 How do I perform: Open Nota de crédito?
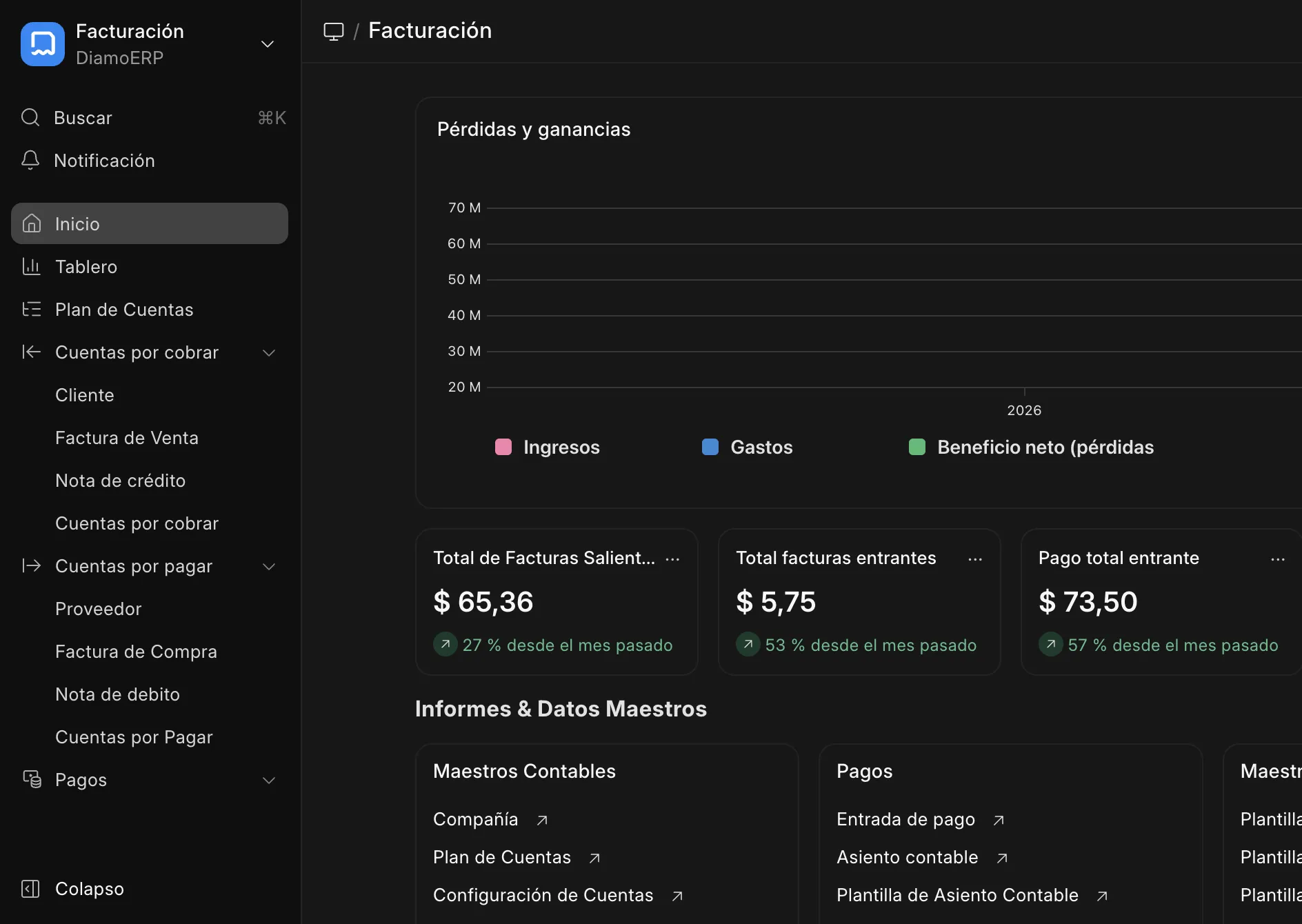click(x=121, y=481)
